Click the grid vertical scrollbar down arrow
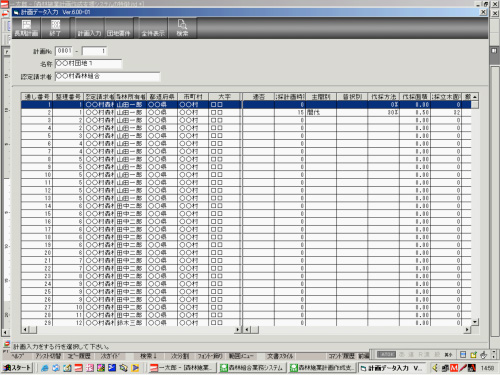 (475, 322)
